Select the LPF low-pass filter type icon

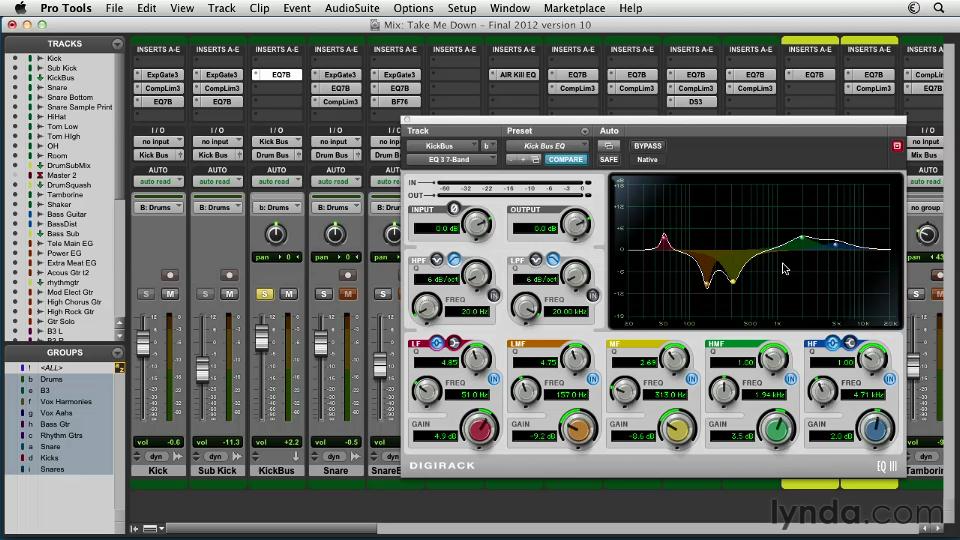553,260
